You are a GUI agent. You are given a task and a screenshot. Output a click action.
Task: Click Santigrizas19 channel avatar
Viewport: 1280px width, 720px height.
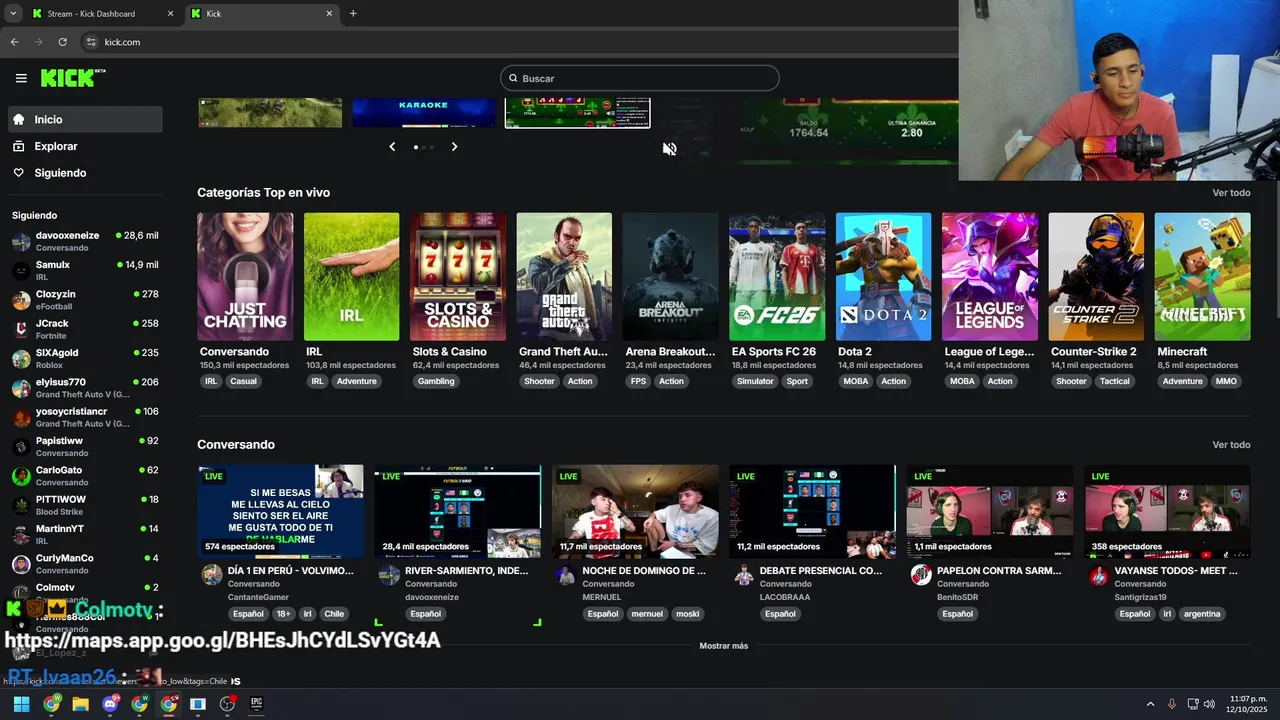(1098, 575)
